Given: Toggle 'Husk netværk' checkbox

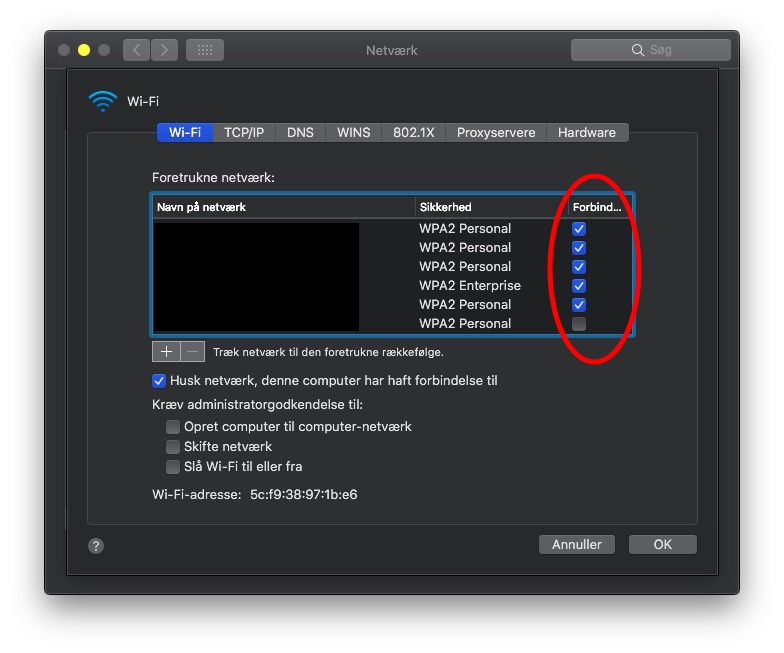Looking at the screenshot, I should pyautogui.click(x=159, y=381).
